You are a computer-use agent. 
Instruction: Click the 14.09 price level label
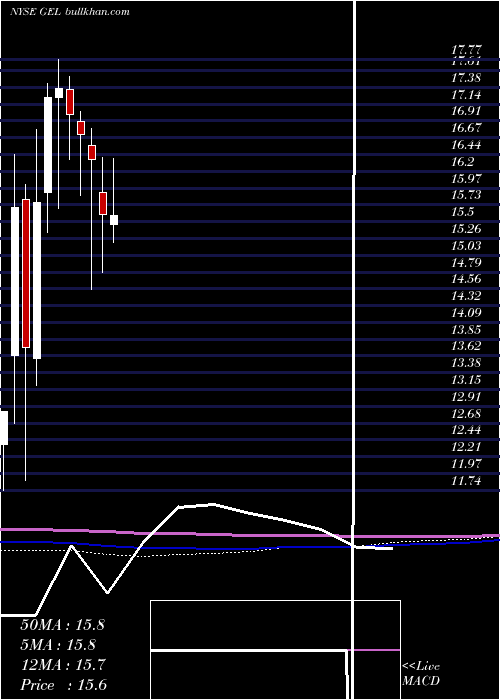tap(466, 312)
